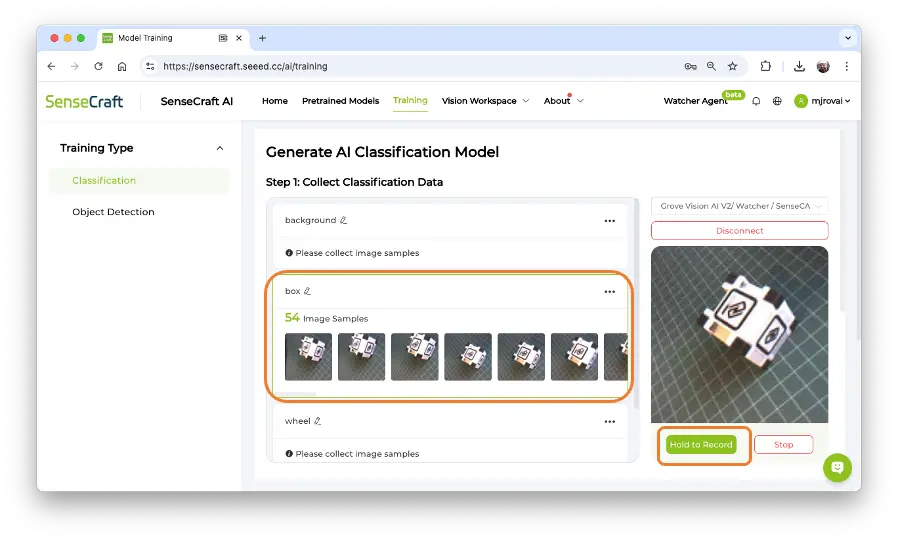Viewport: 898px width, 540px height.
Task: Click the red Stop button
Action: 783,444
